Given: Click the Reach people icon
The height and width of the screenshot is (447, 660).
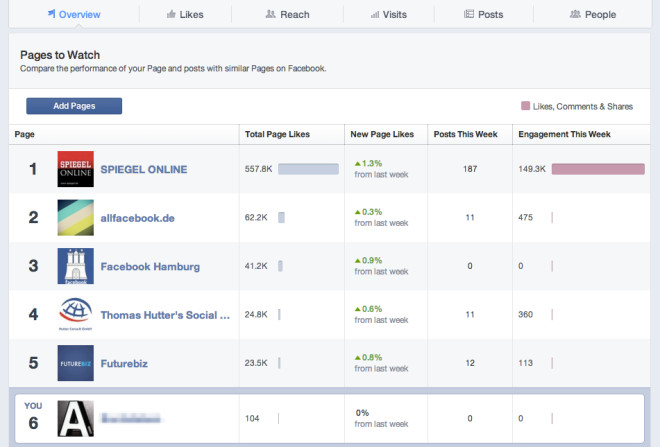Looking at the screenshot, I should pyautogui.click(x=271, y=14).
